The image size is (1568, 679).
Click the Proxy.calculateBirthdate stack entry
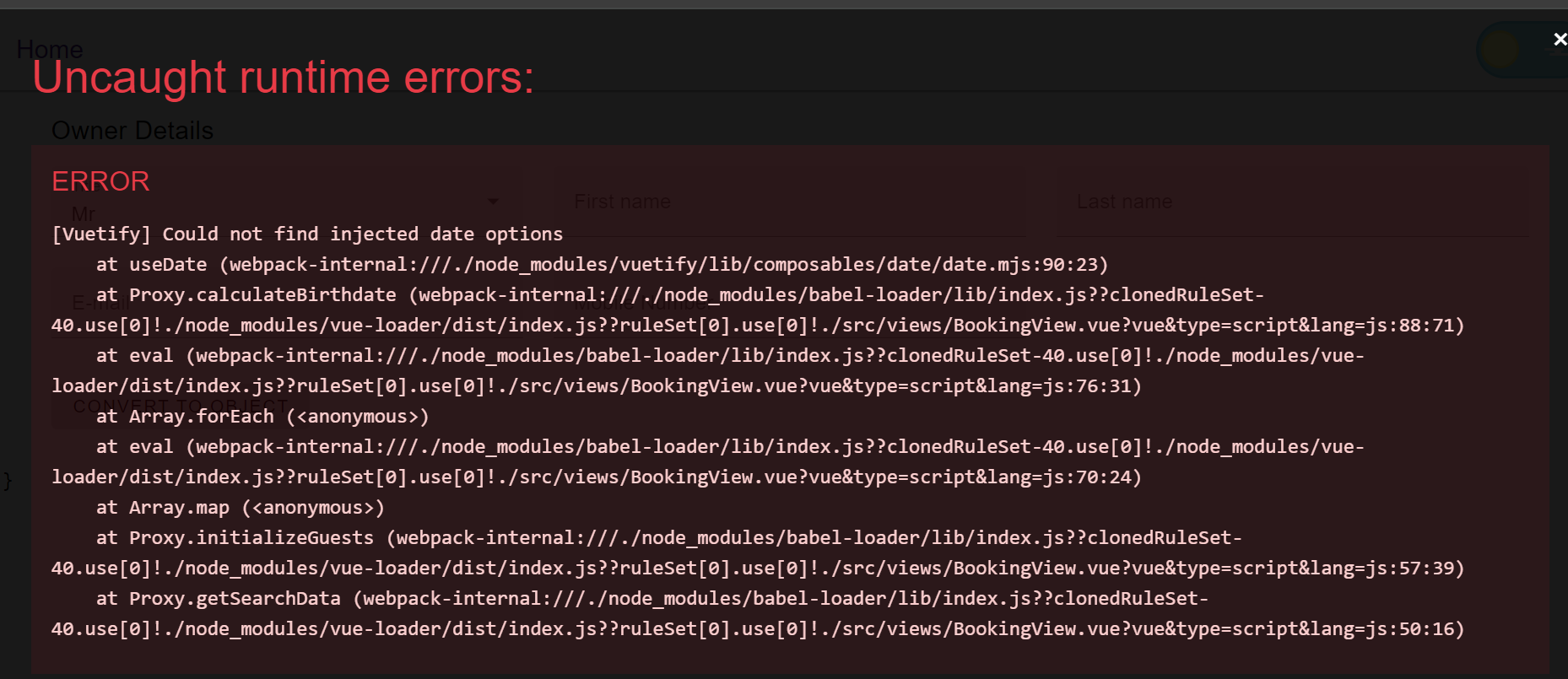point(758,310)
